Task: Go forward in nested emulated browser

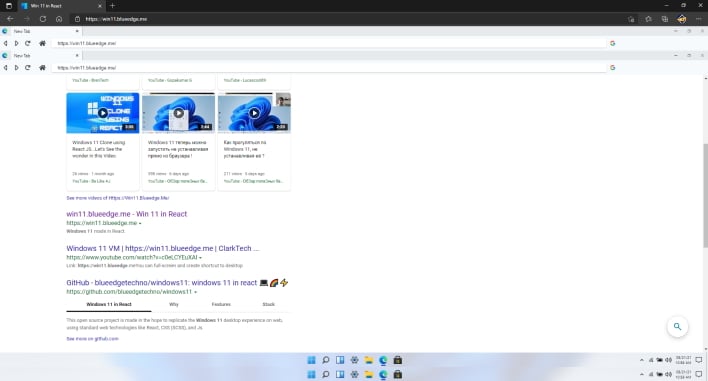Action: coord(17,68)
